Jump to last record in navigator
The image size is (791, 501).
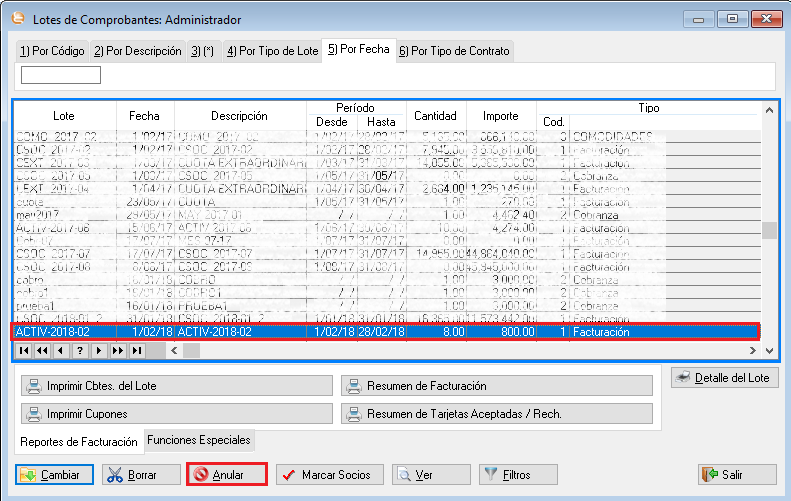click(x=137, y=351)
